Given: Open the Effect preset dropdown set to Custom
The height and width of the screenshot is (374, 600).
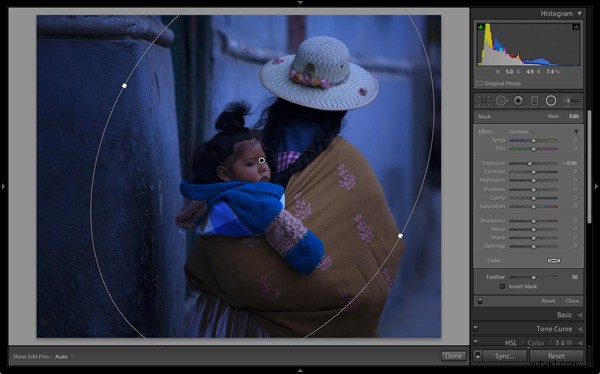Looking at the screenshot, I should 521,131.
